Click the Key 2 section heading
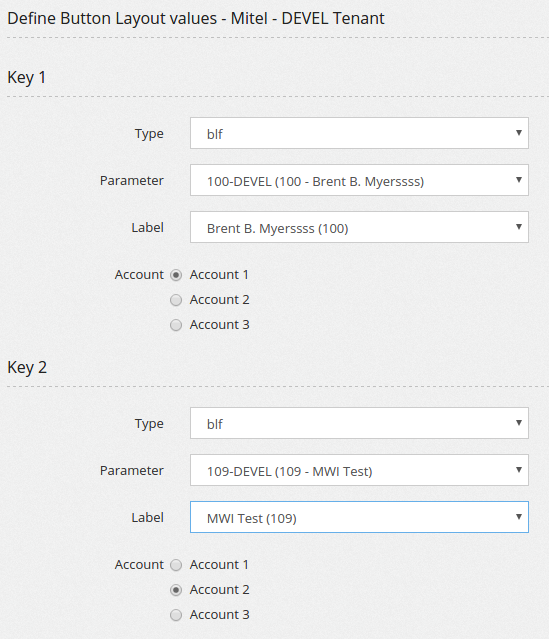Viewport: 549px width, 639px height. [x=27, y=368]
